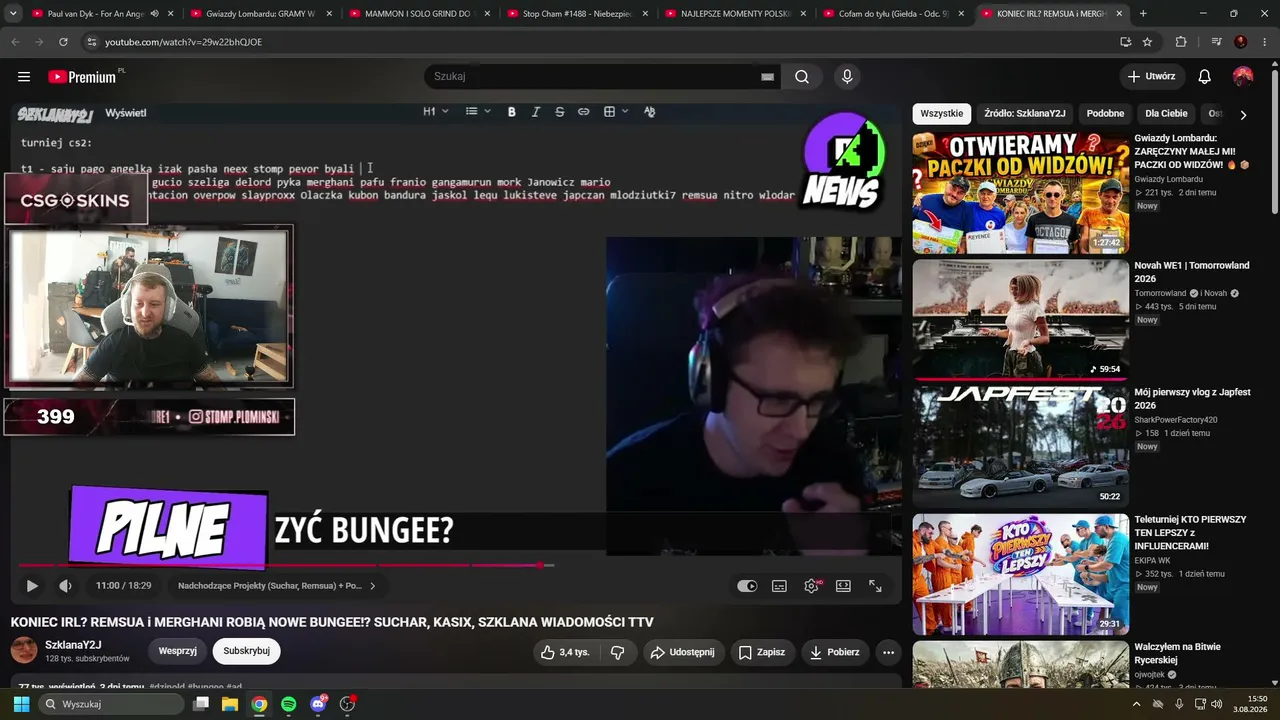This screenshot has height=720, width=1280.
Task: Enter fullscreen mode
Action: [875, 586]
